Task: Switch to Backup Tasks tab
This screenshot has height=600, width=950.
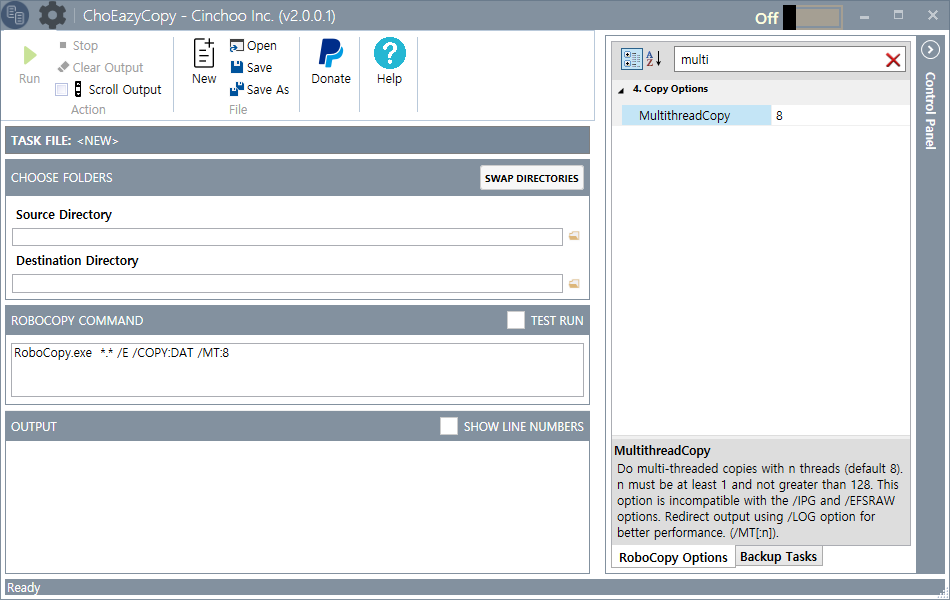Action: point(779,556)
